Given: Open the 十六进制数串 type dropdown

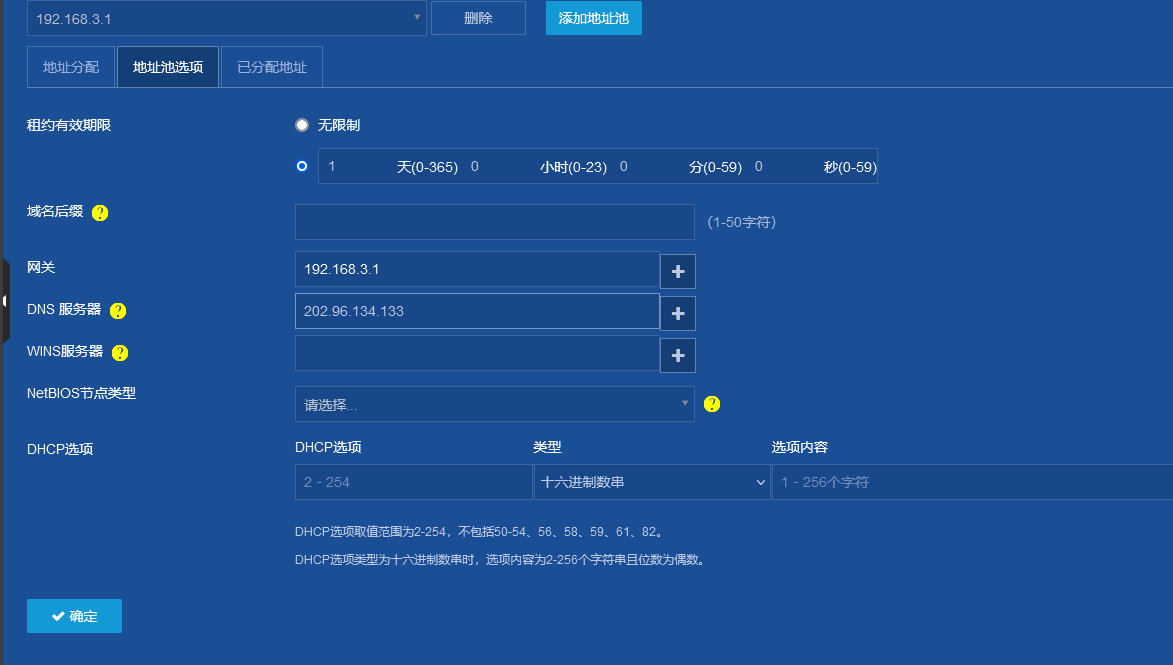Looking at the screenshot, I should point(652,482).
